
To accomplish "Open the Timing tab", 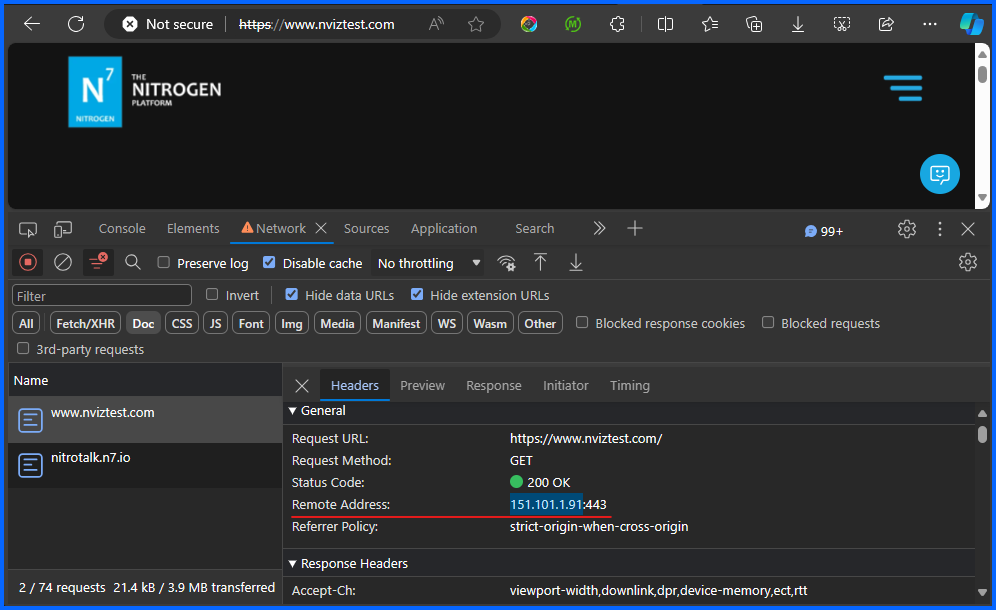I will [x=629, y=385].
